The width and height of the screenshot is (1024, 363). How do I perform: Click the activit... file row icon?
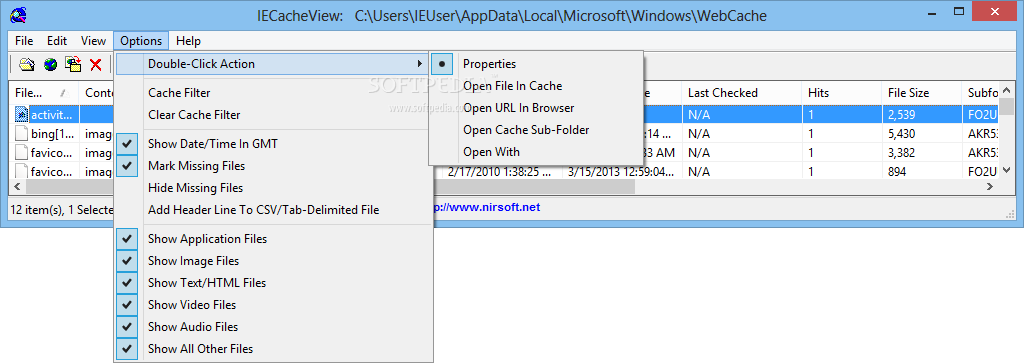click(22, 115)
